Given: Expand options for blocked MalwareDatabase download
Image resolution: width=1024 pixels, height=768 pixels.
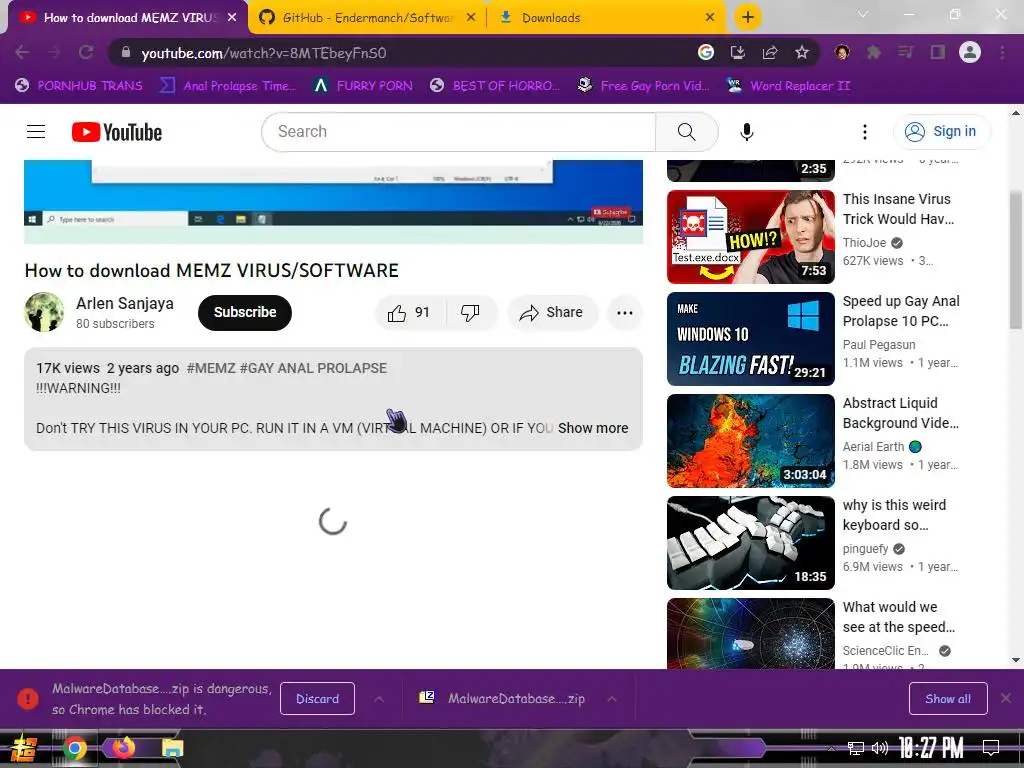Looking at the screenshot, I should point(379,699).
